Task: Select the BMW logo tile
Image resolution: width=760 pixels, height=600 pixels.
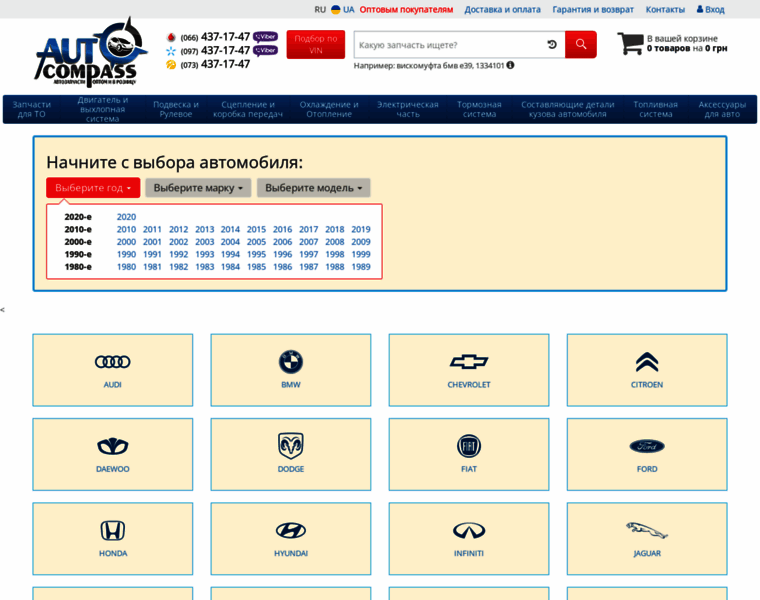Action: [291, 370]
